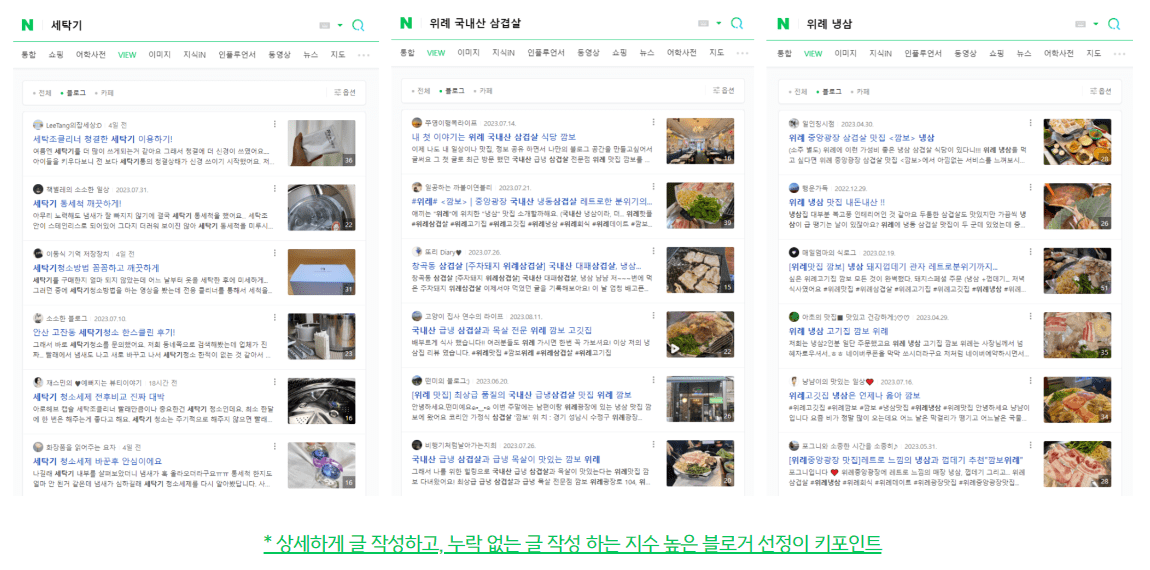Expand more tabs ellipsis in 위례 냉삼 panel

1119,54
